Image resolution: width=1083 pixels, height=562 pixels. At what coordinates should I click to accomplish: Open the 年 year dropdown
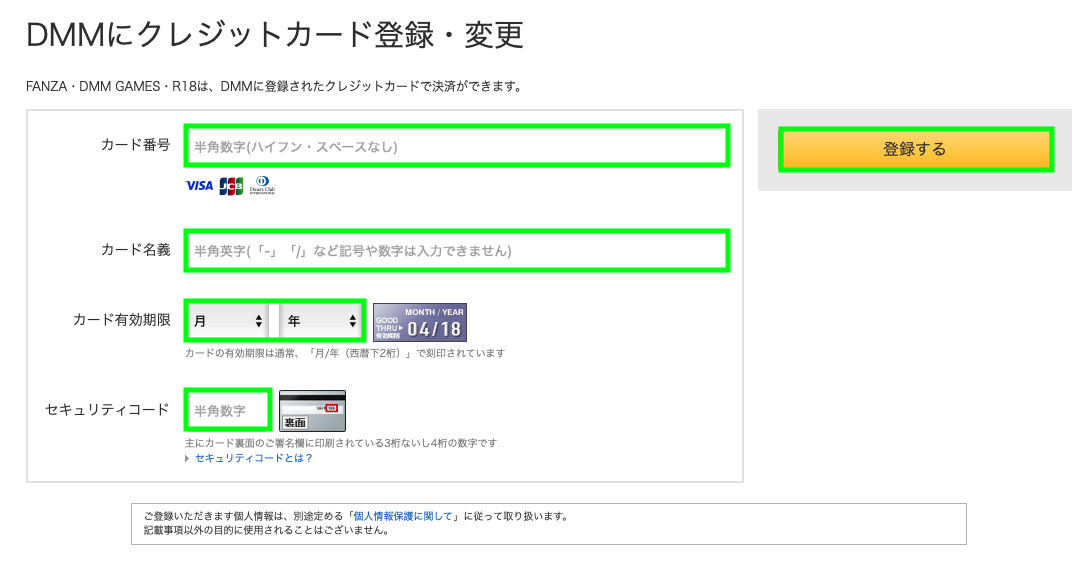tap(321, 321)
